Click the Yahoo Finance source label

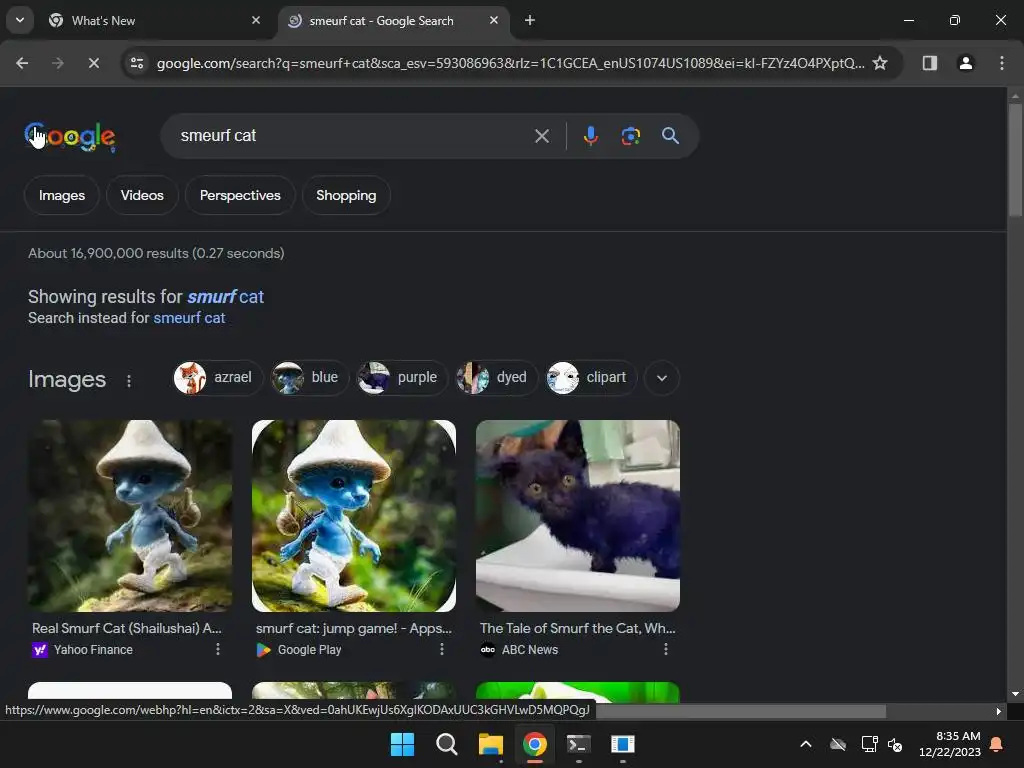click(x=93, y=650)
